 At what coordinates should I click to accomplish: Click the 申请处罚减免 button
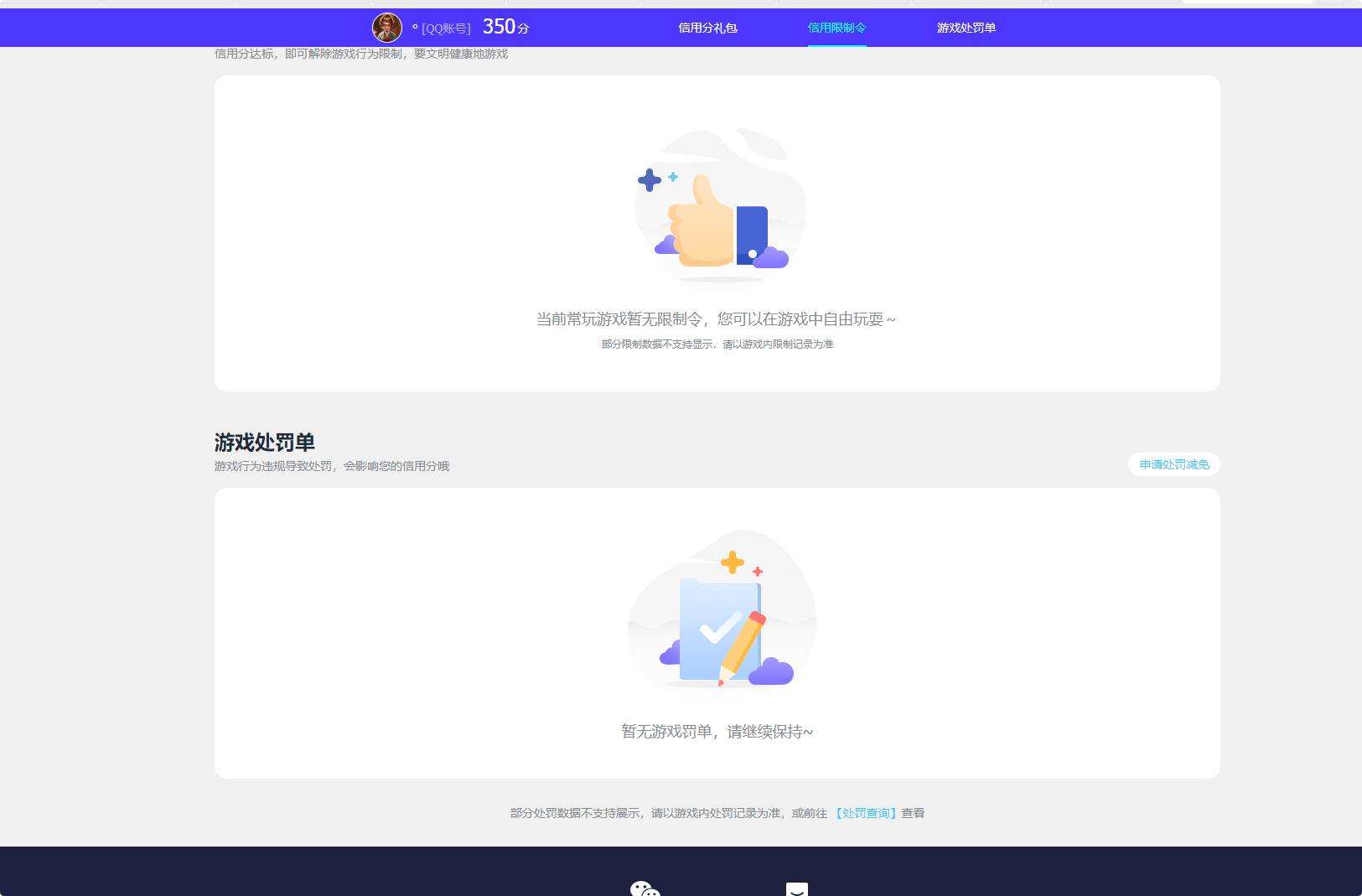1173,464
